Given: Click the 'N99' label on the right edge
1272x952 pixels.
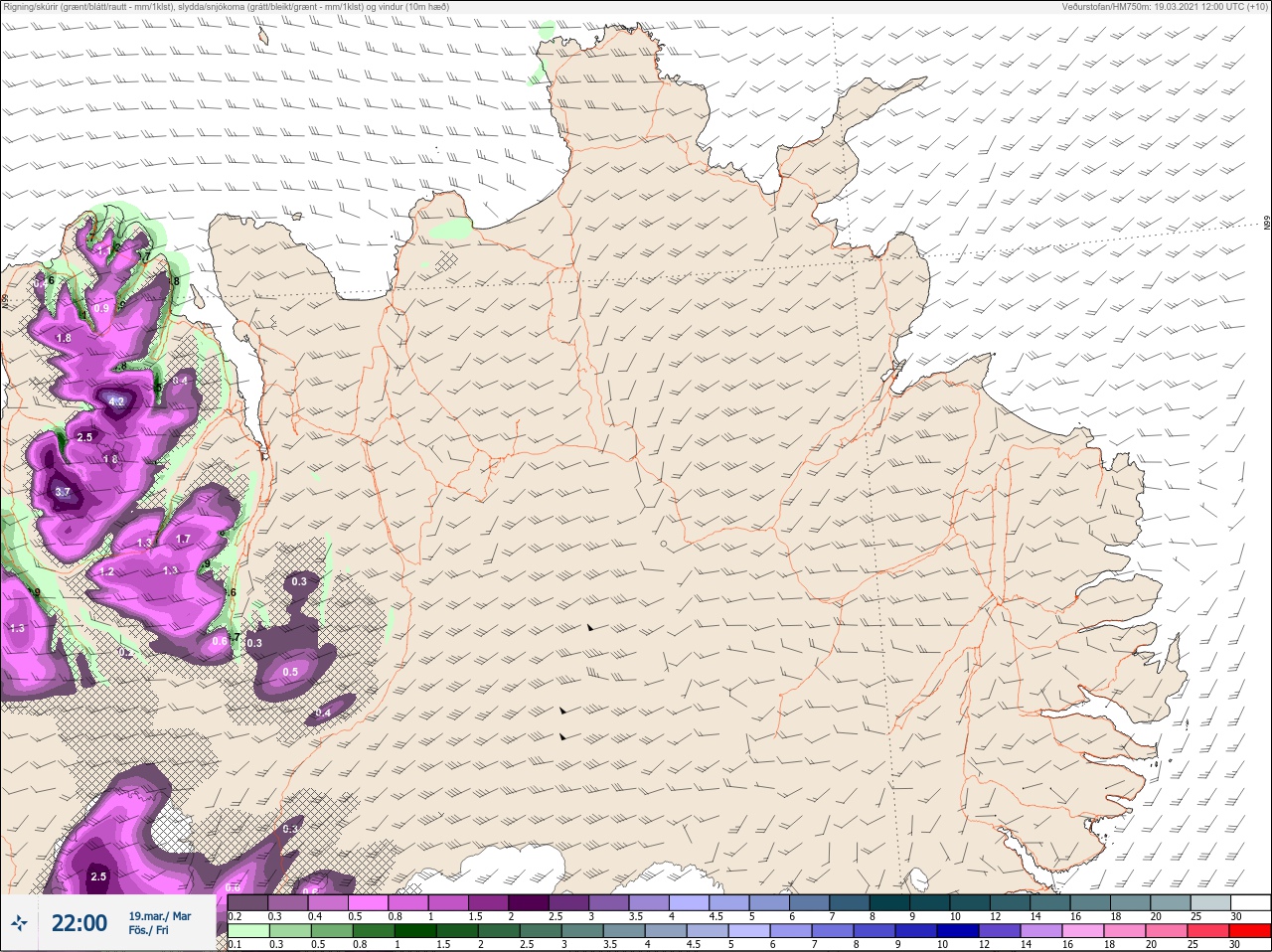Looking at the screenshot, I should point(1267,224).
